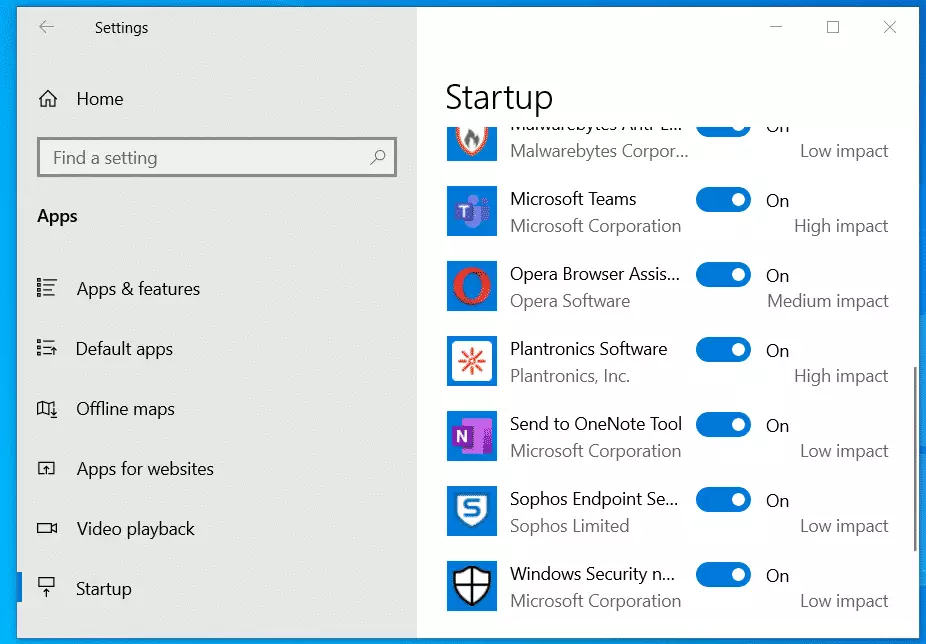926x644 pixels.
Task: Click the Default apps icon
Action: pyautogui.click(x=47, y=348)
